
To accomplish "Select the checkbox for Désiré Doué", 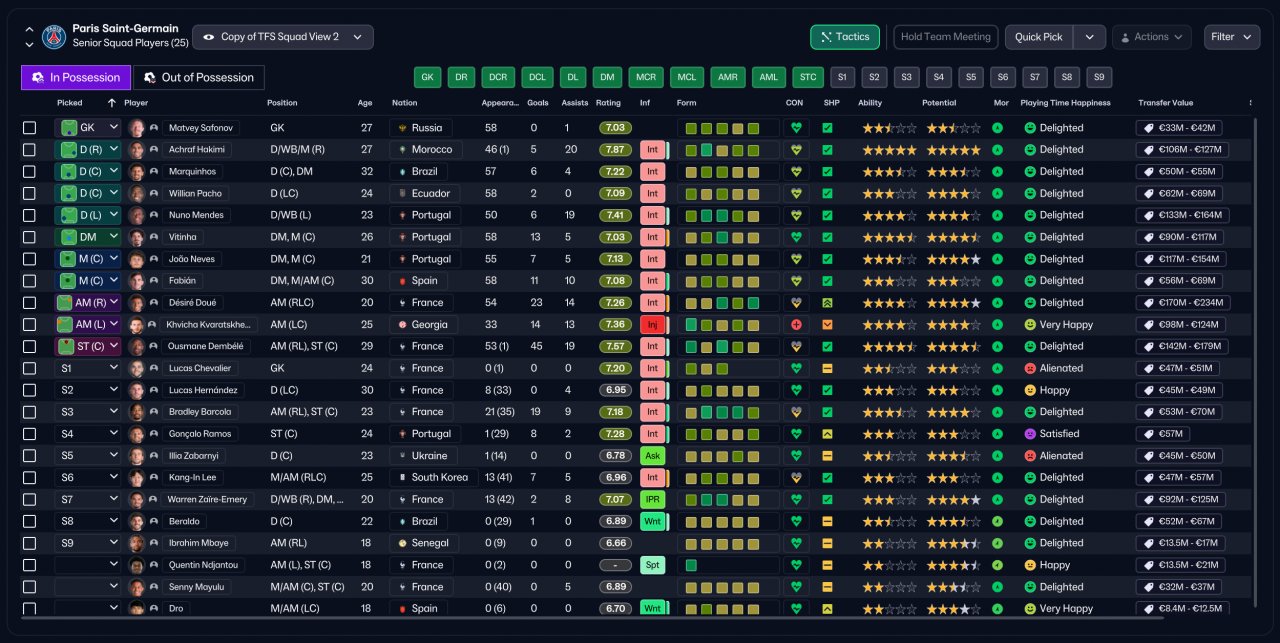I will click(x=29, y=303).
